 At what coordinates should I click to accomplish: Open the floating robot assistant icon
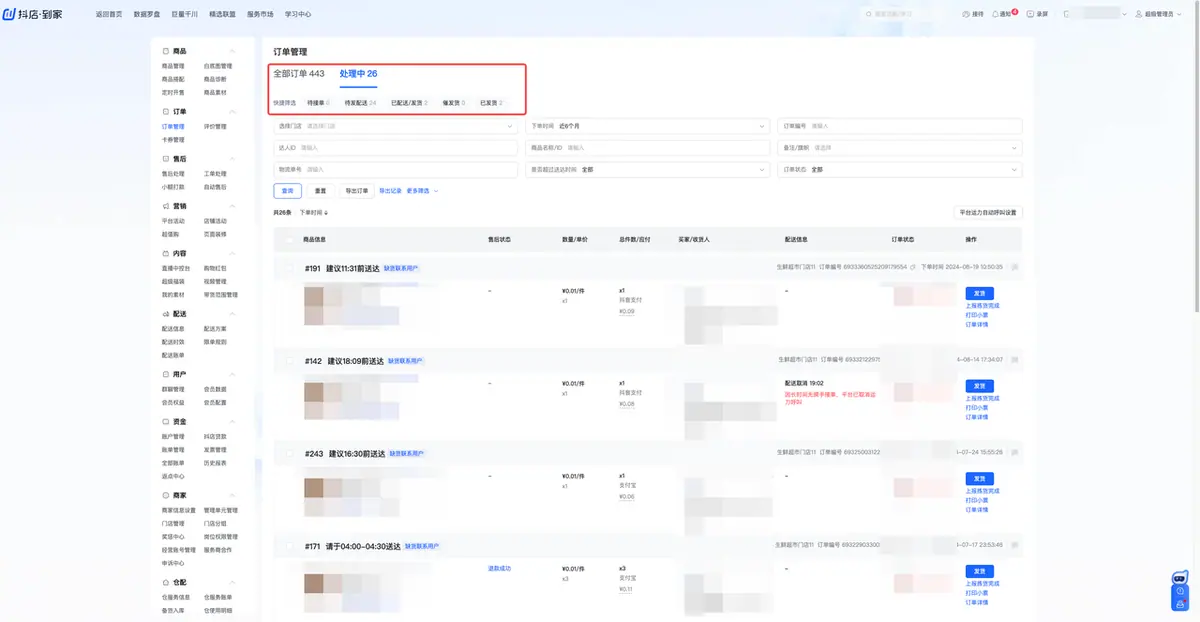(1180, 578)
